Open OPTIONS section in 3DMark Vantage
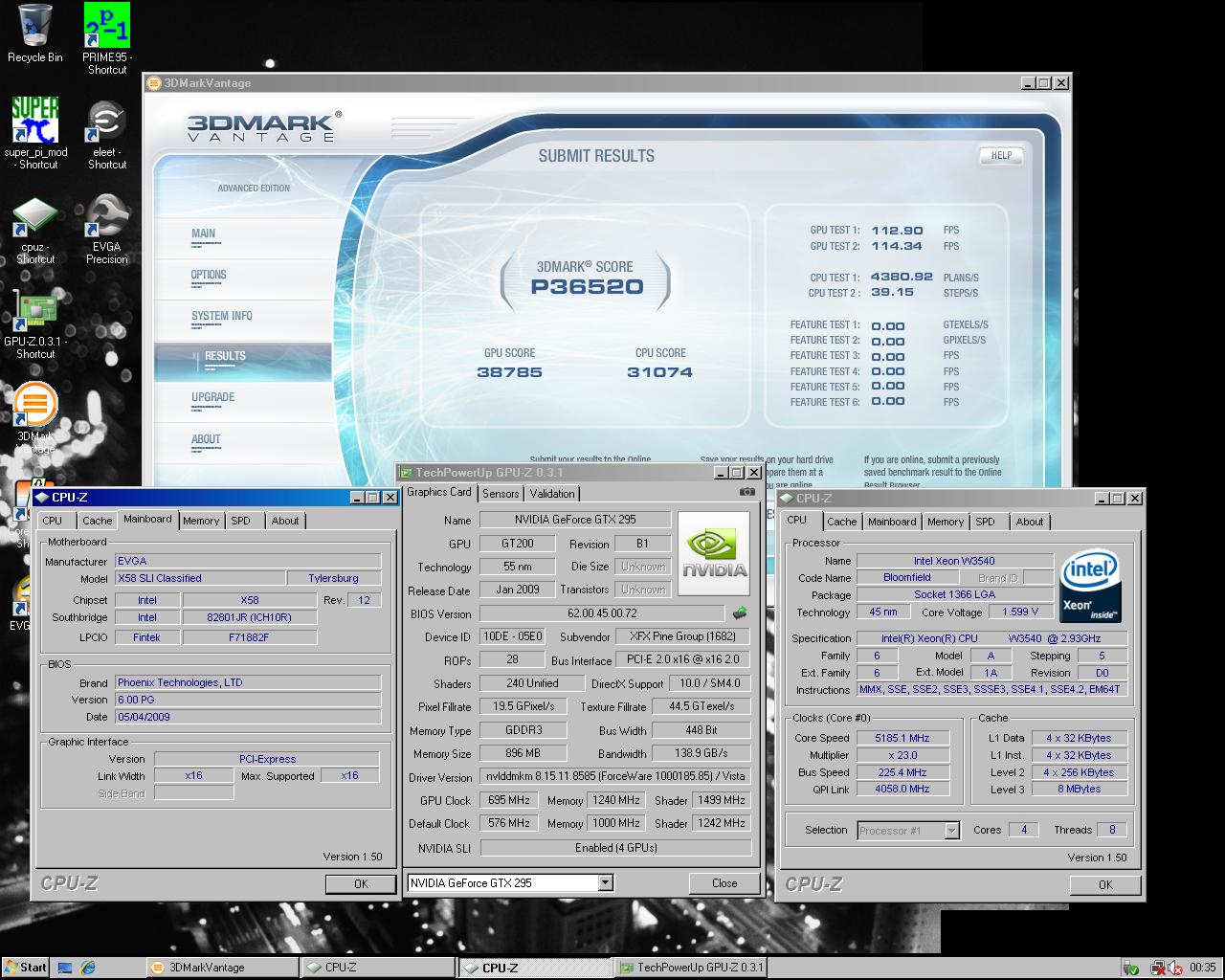 [x=209, y=275]
